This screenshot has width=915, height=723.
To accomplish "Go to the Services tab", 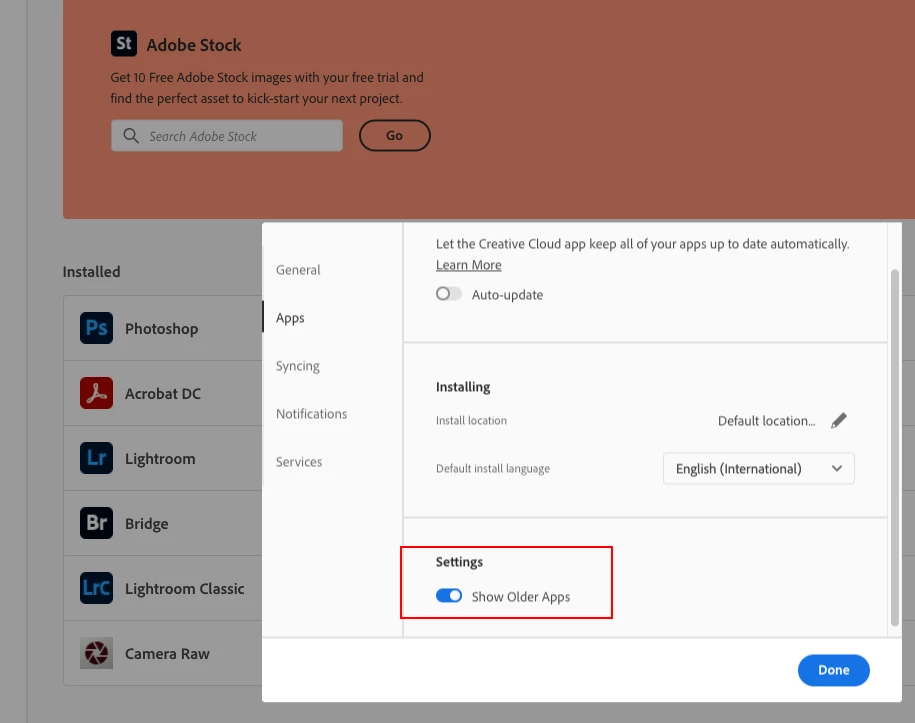I will [299, 462].
